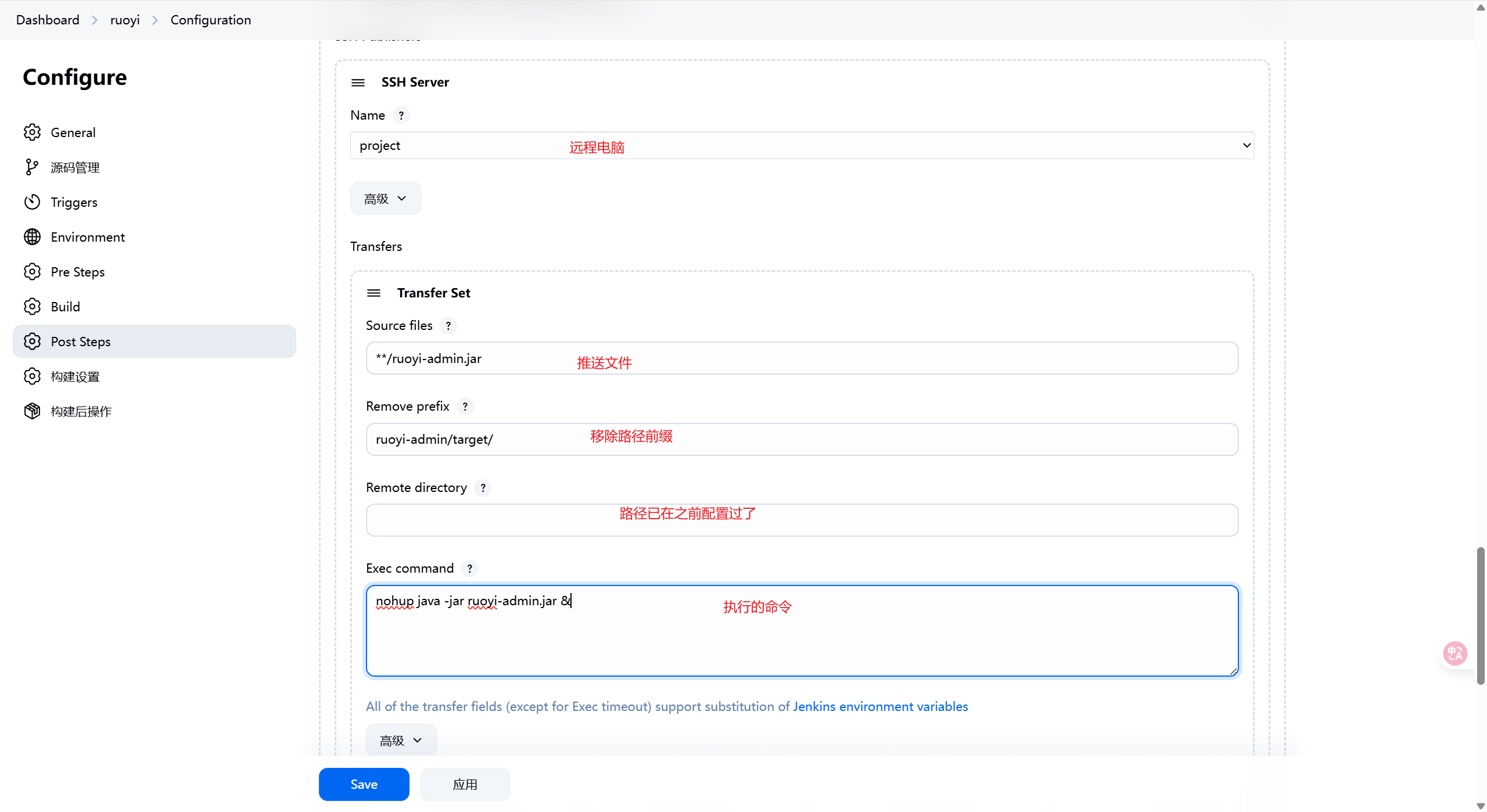Click the source code management branch icon
This screenshot has width=1487, height=812.
32,167
